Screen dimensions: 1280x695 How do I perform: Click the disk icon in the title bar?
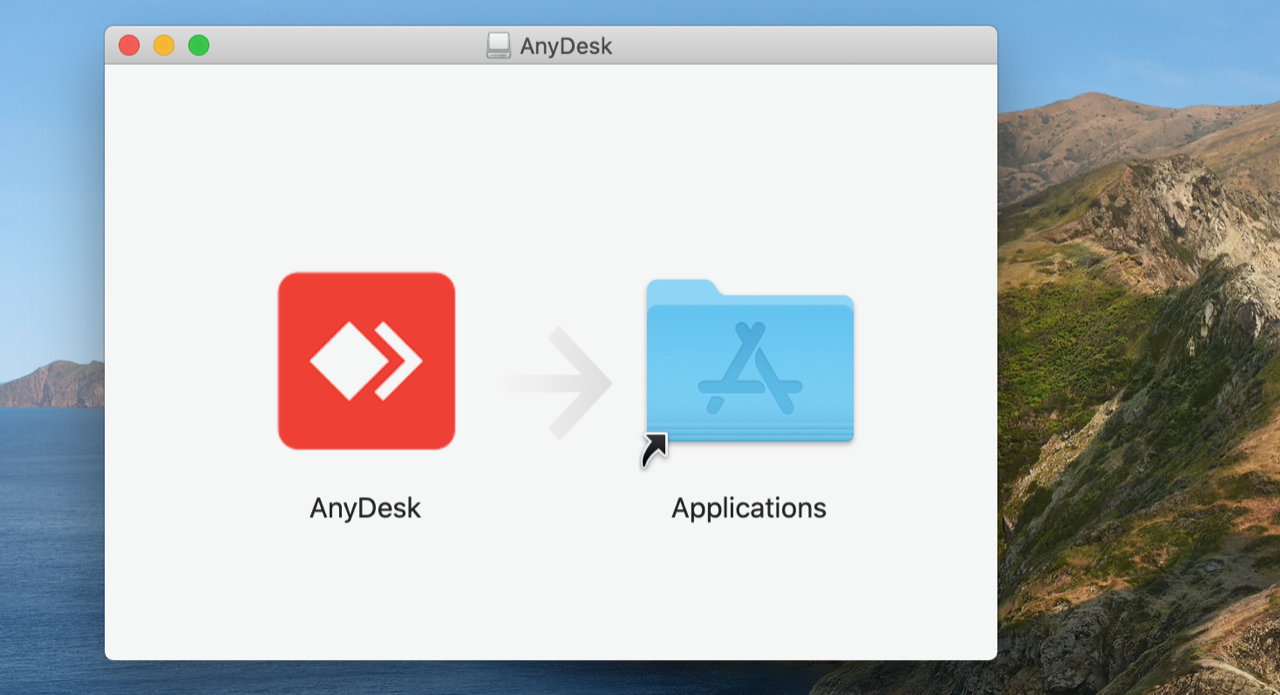coord(498,46)
